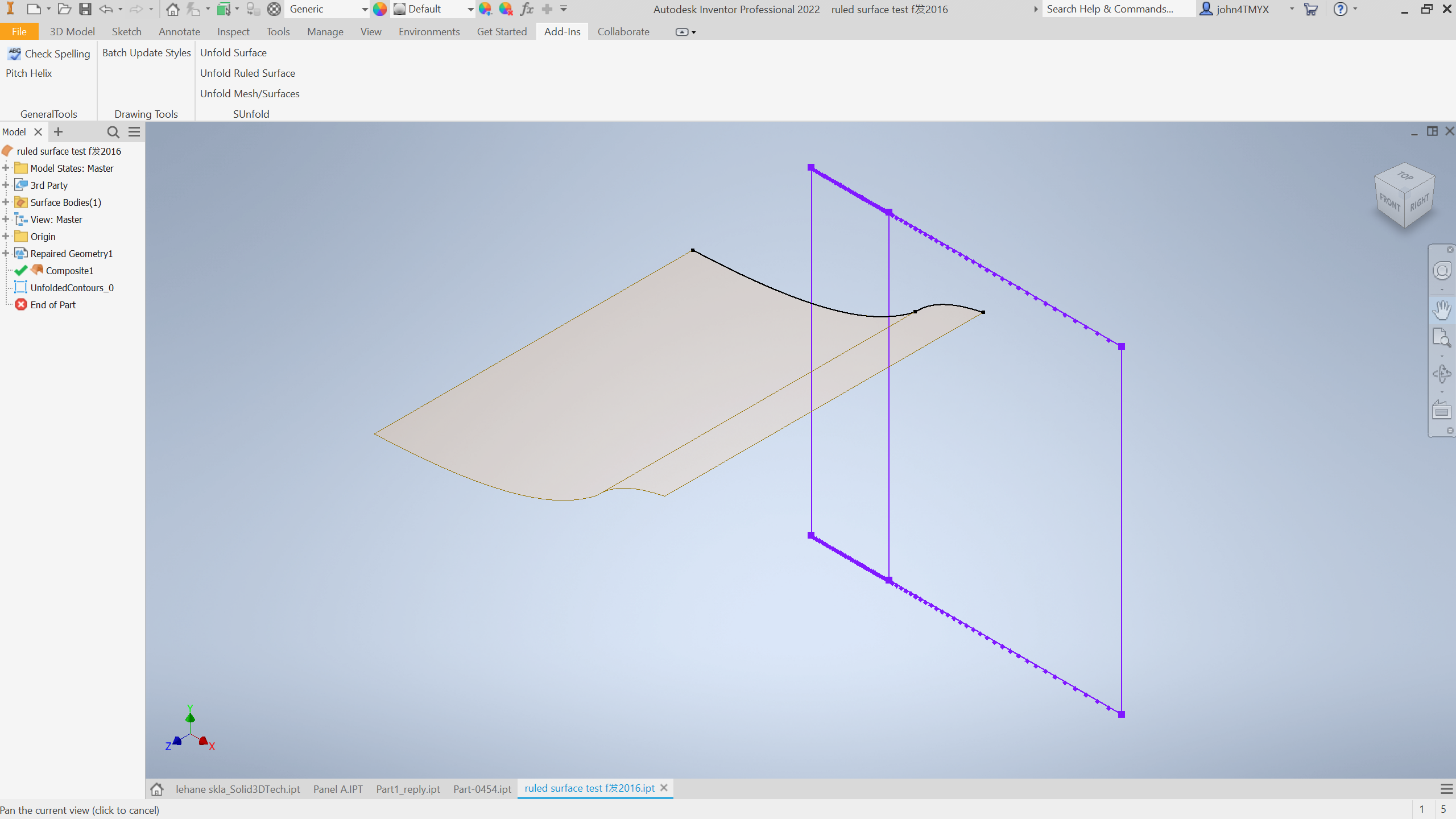The width and height of the screenshot is (1456, 819).
Task: Click the Check Spelling button
Action: (x=49, y=53)
